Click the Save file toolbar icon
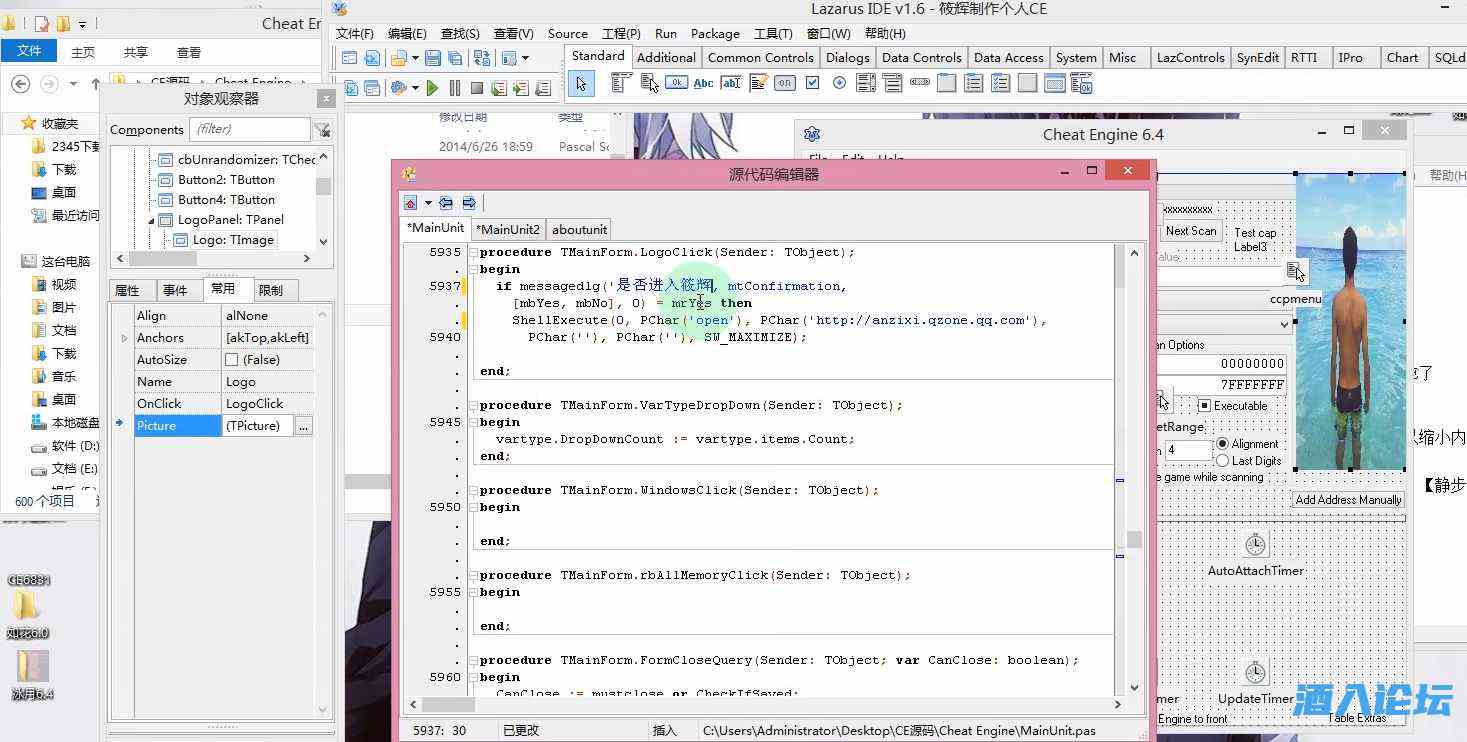The width and height of the screenshot is (1467, 742). 433,58
